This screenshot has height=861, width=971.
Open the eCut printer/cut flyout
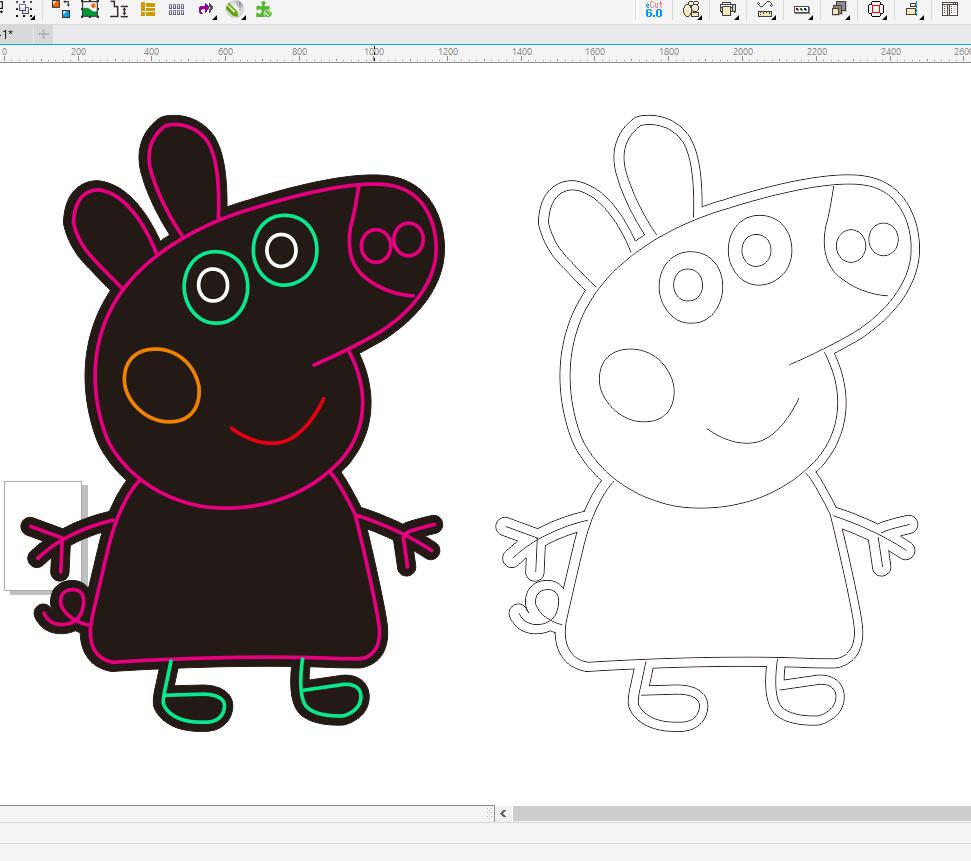tap(729, 9)
